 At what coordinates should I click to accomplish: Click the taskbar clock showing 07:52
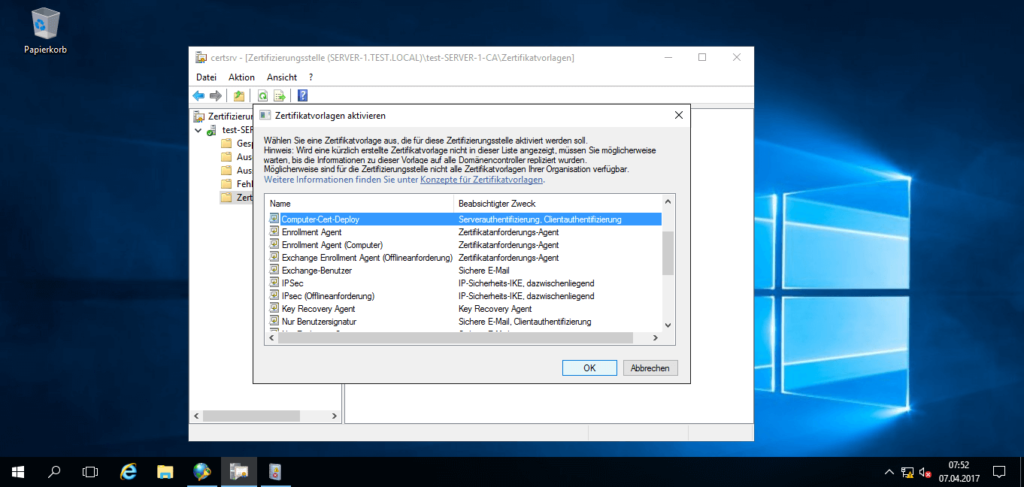point(958,471)
